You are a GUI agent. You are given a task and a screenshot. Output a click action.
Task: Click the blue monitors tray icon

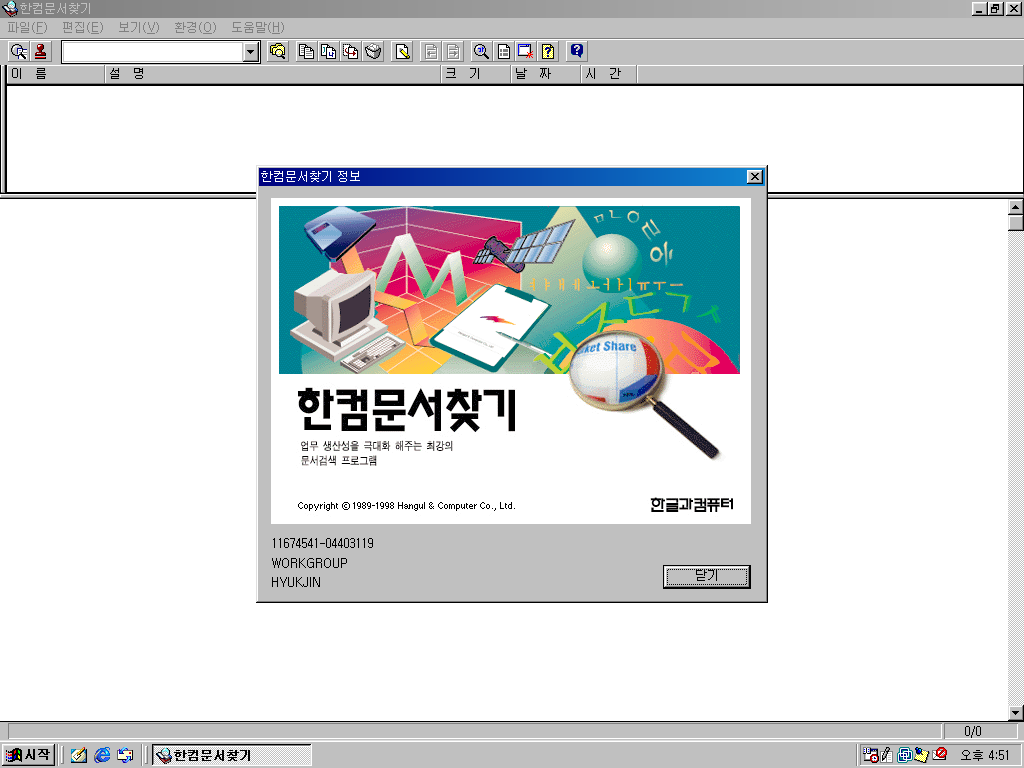point(904,755)
